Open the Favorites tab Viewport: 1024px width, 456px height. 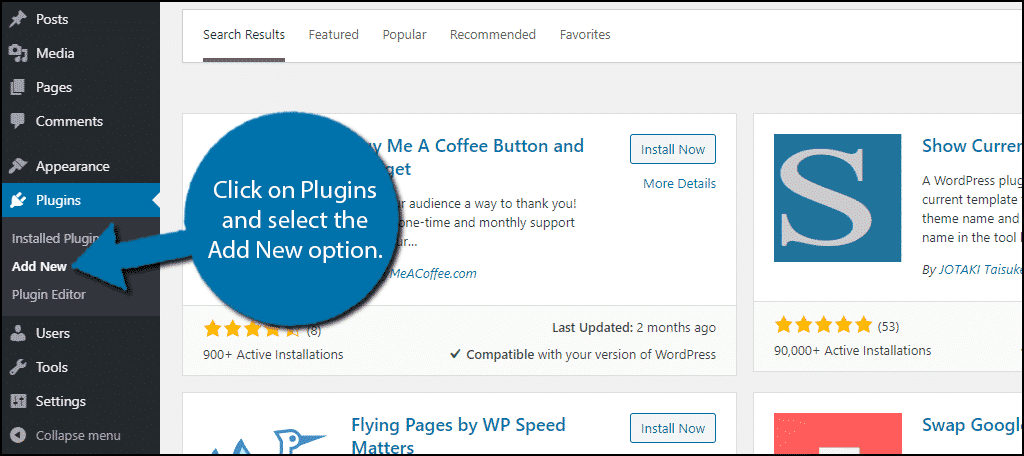pos(585,35)
